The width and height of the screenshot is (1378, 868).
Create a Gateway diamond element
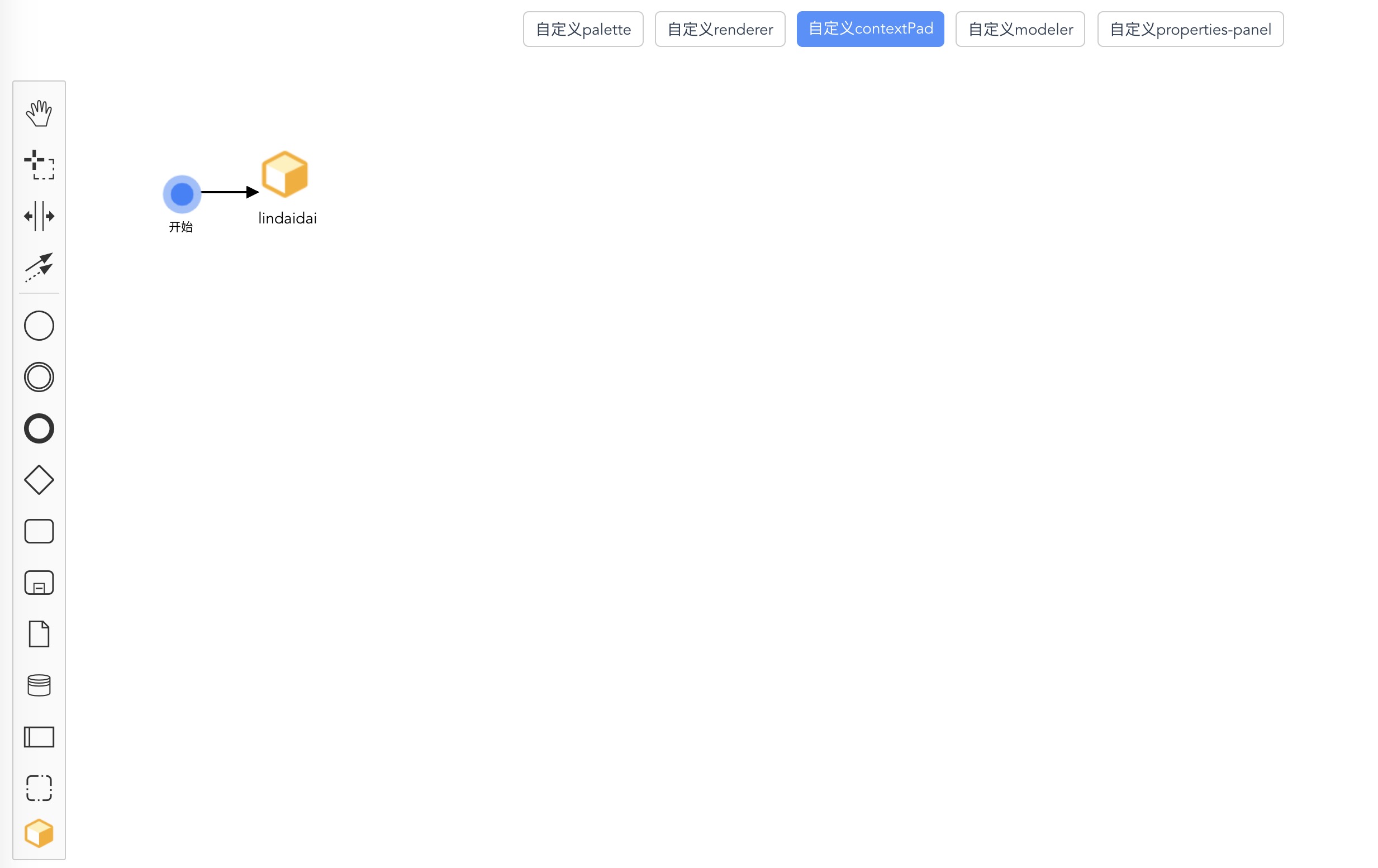click(39, 479)
